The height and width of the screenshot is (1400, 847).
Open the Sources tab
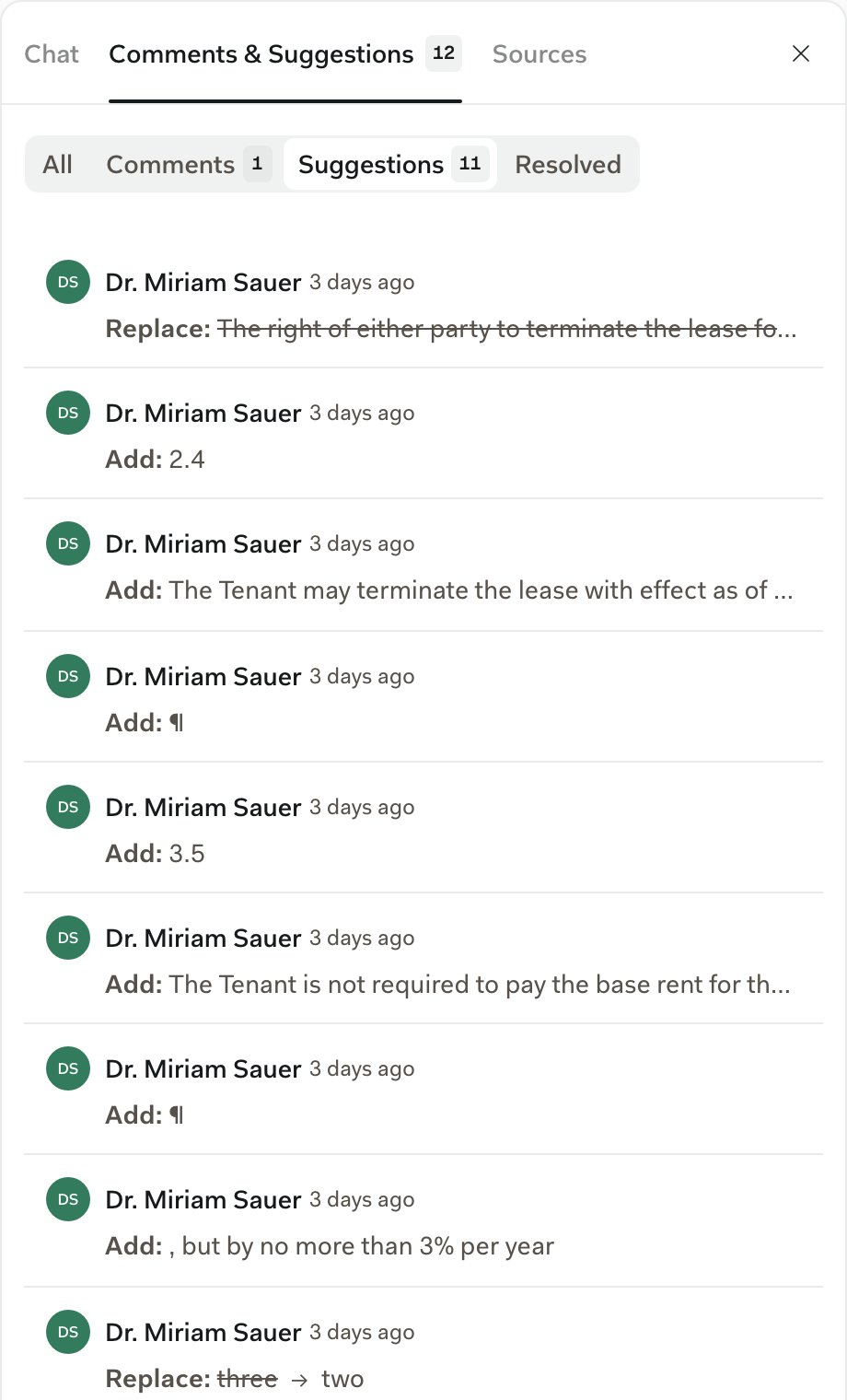(x=540, y=54)
